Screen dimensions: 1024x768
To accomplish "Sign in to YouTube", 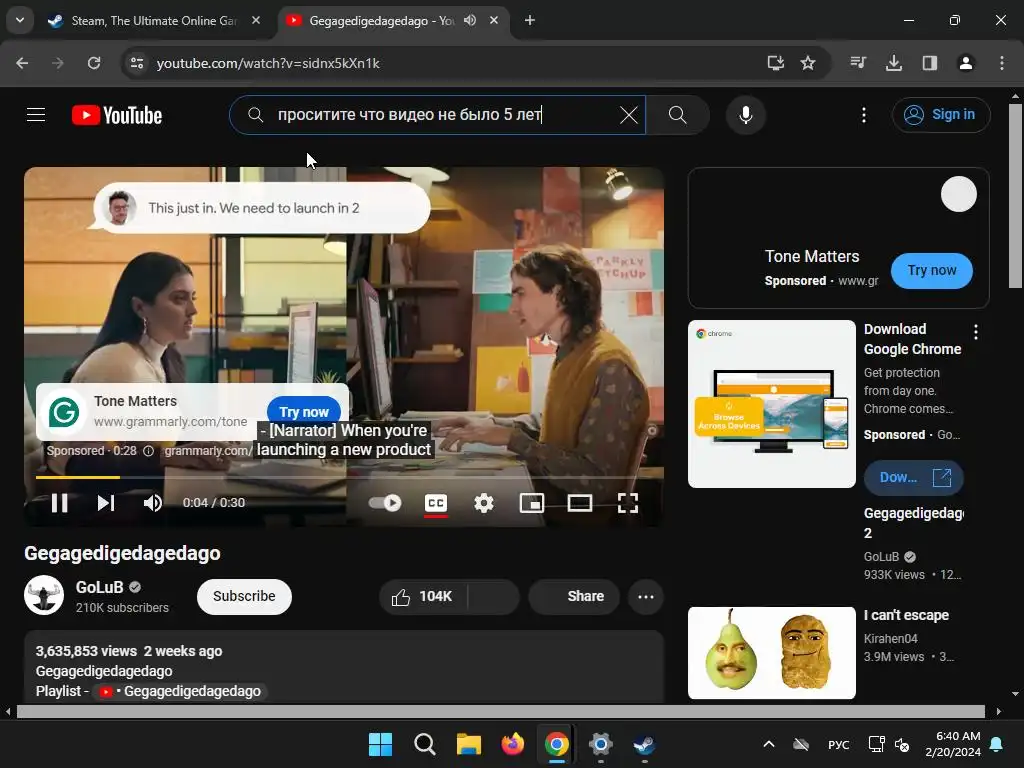I will [940, 115].
